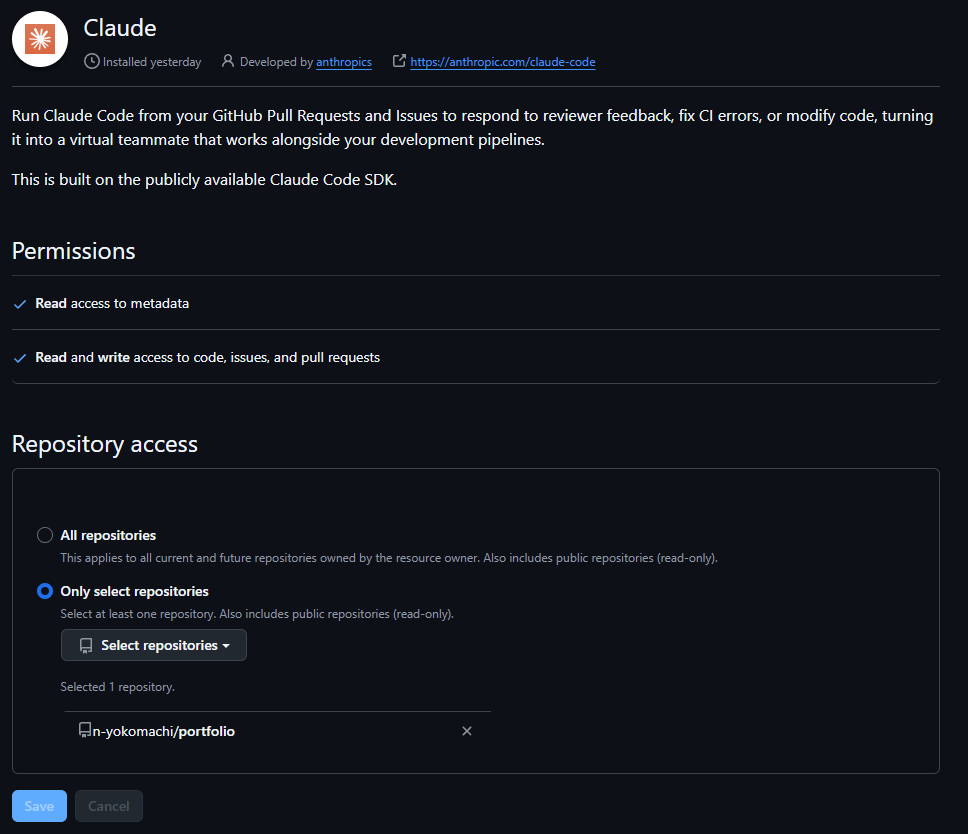Click the Claude app title
Image resolution: width=968 pixels, height=834 pixels.
[120, 28]
